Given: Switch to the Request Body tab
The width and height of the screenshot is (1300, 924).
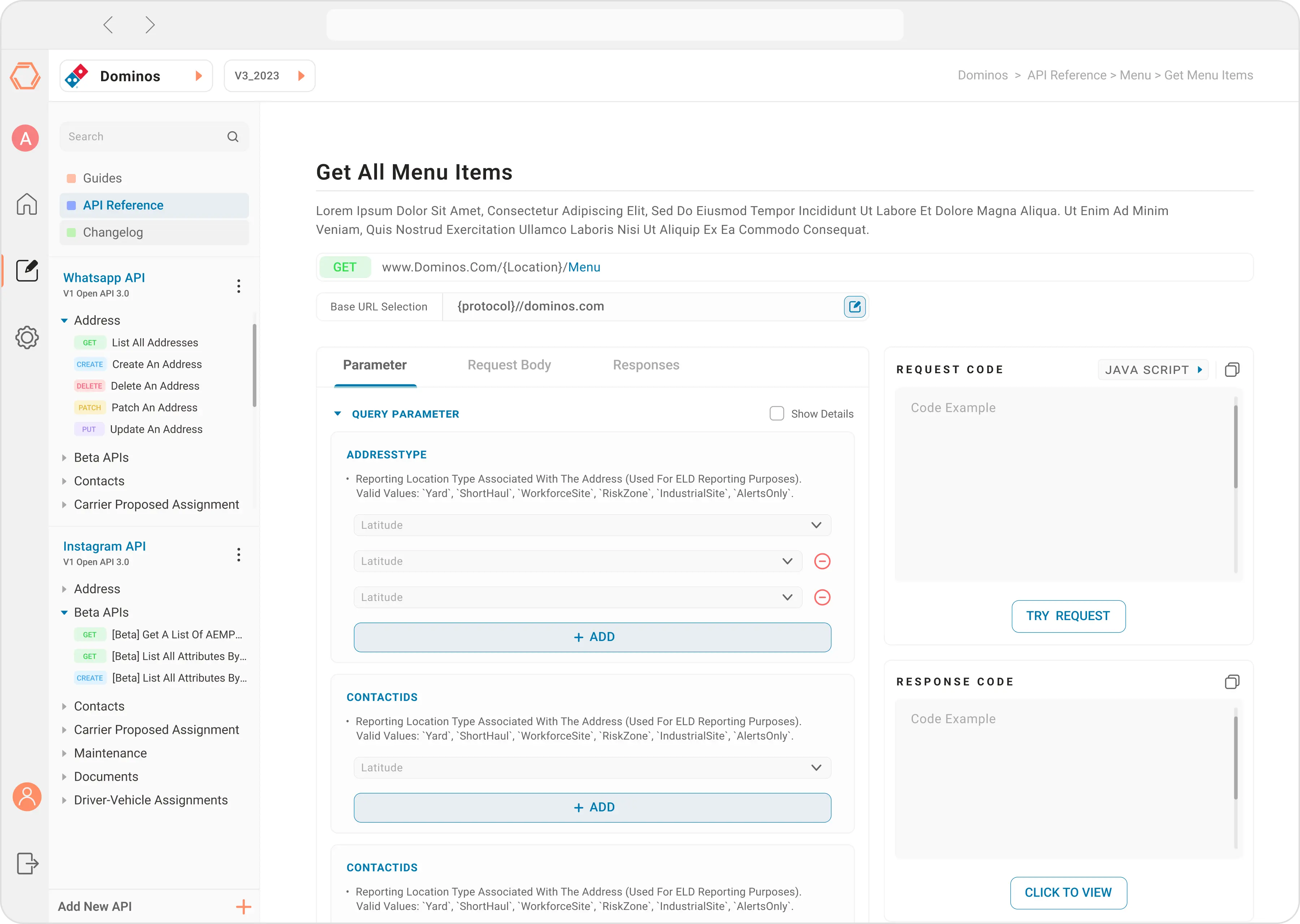Looking at the screenshot, I should pyautogui.click(x=509, y=365).
